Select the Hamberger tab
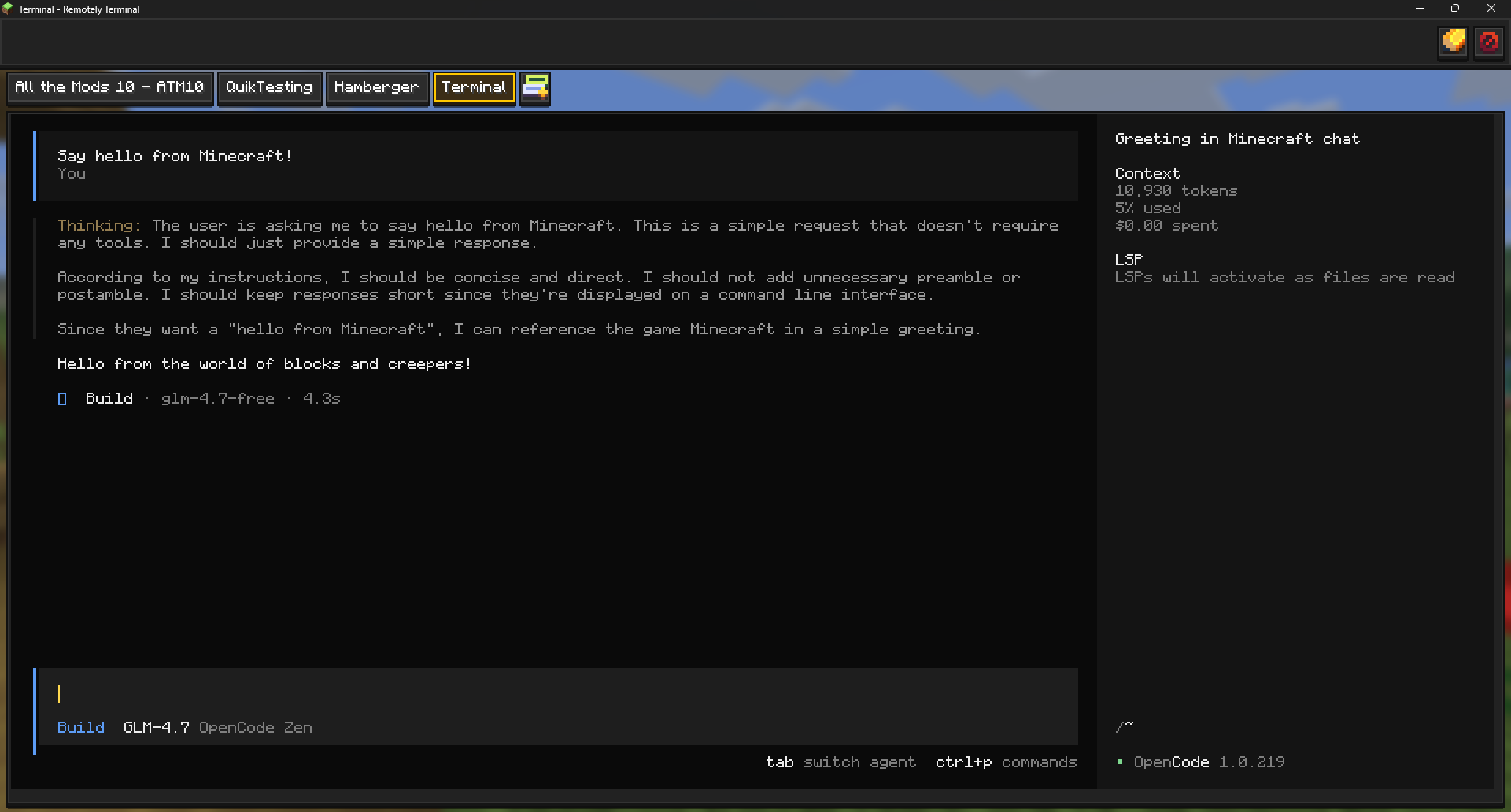This screenshot has height=812, width=1511. pos(377,87)
